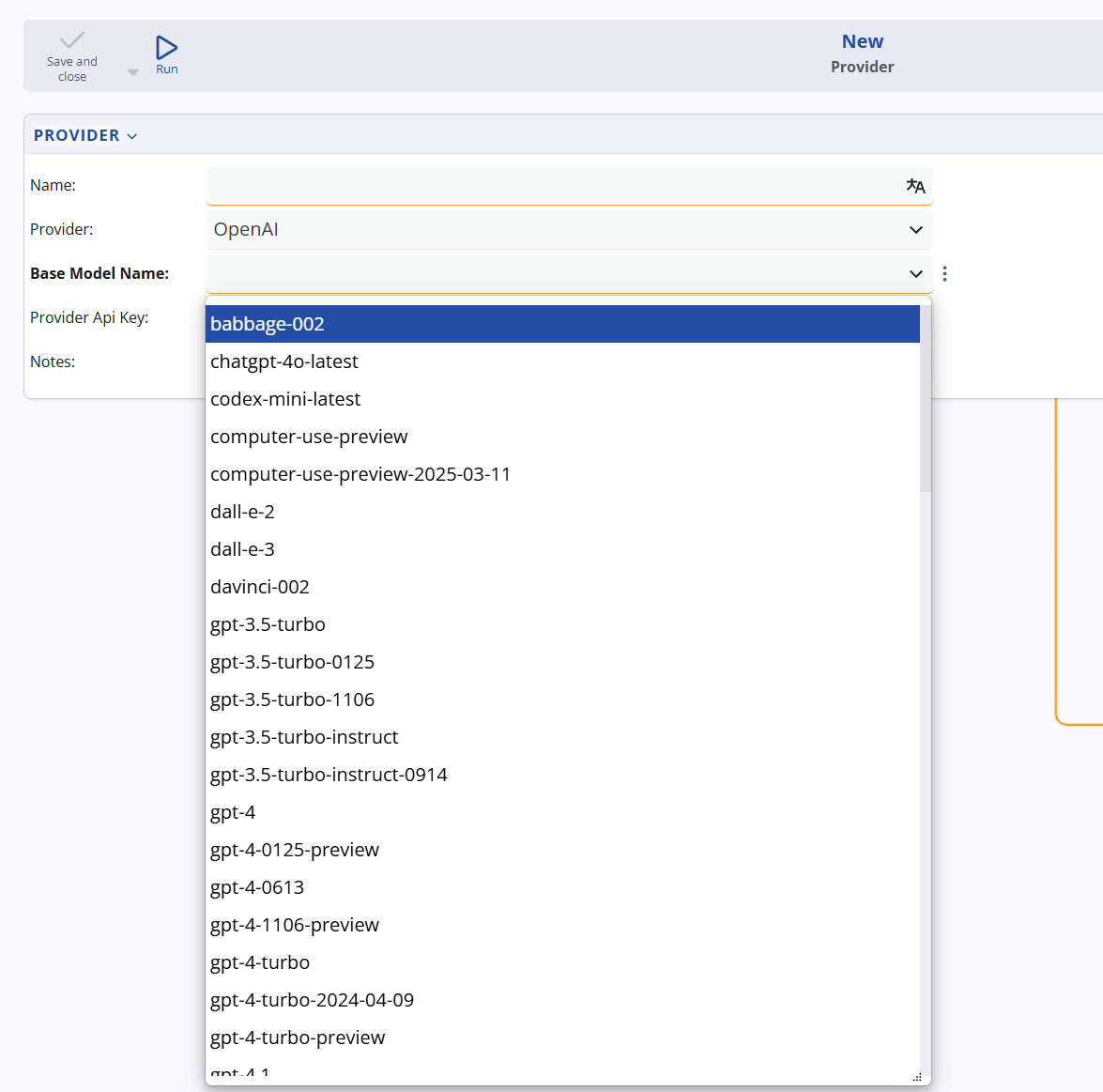Select the gpt-4-turbo model

[x=562, y=961]
